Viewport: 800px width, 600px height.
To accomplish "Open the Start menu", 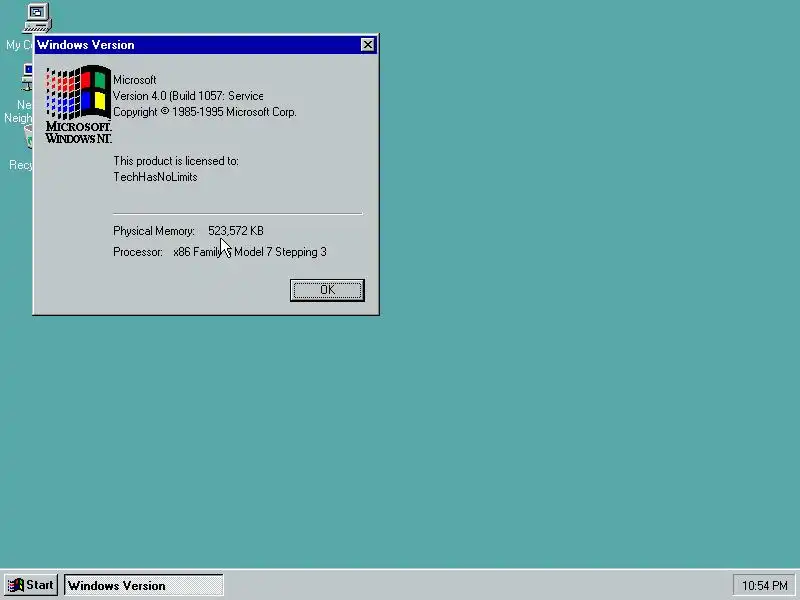I will [x=31, y=585].
